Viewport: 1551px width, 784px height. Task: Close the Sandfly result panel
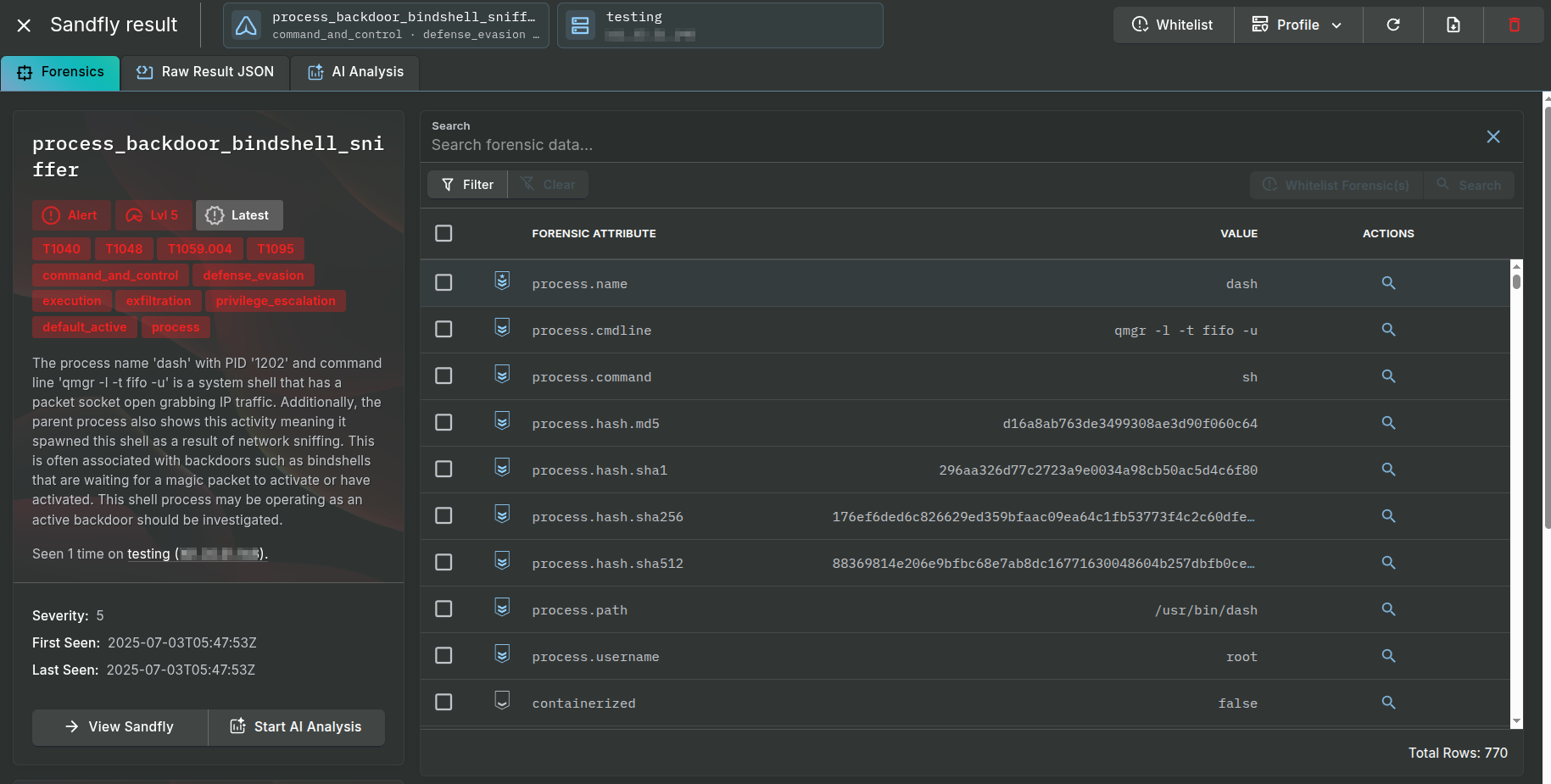point(24,25)
